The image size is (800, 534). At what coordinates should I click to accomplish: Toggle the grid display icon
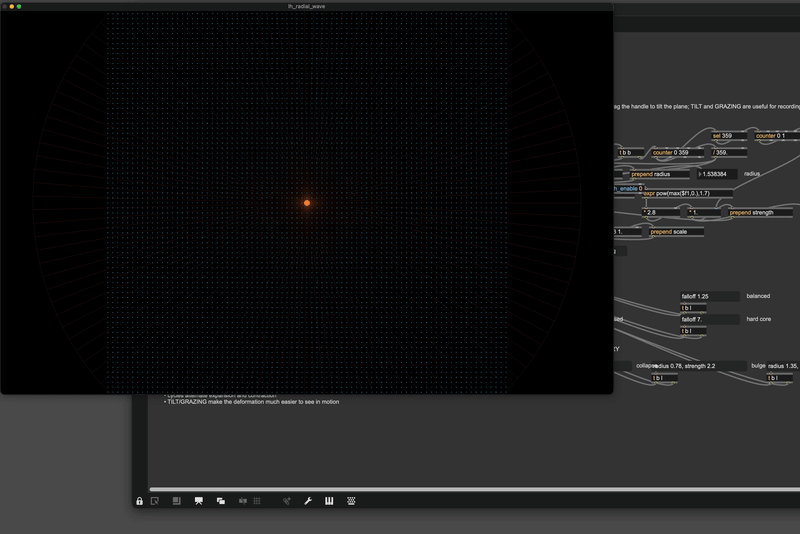pyautogui.click(x=257, y=501)
